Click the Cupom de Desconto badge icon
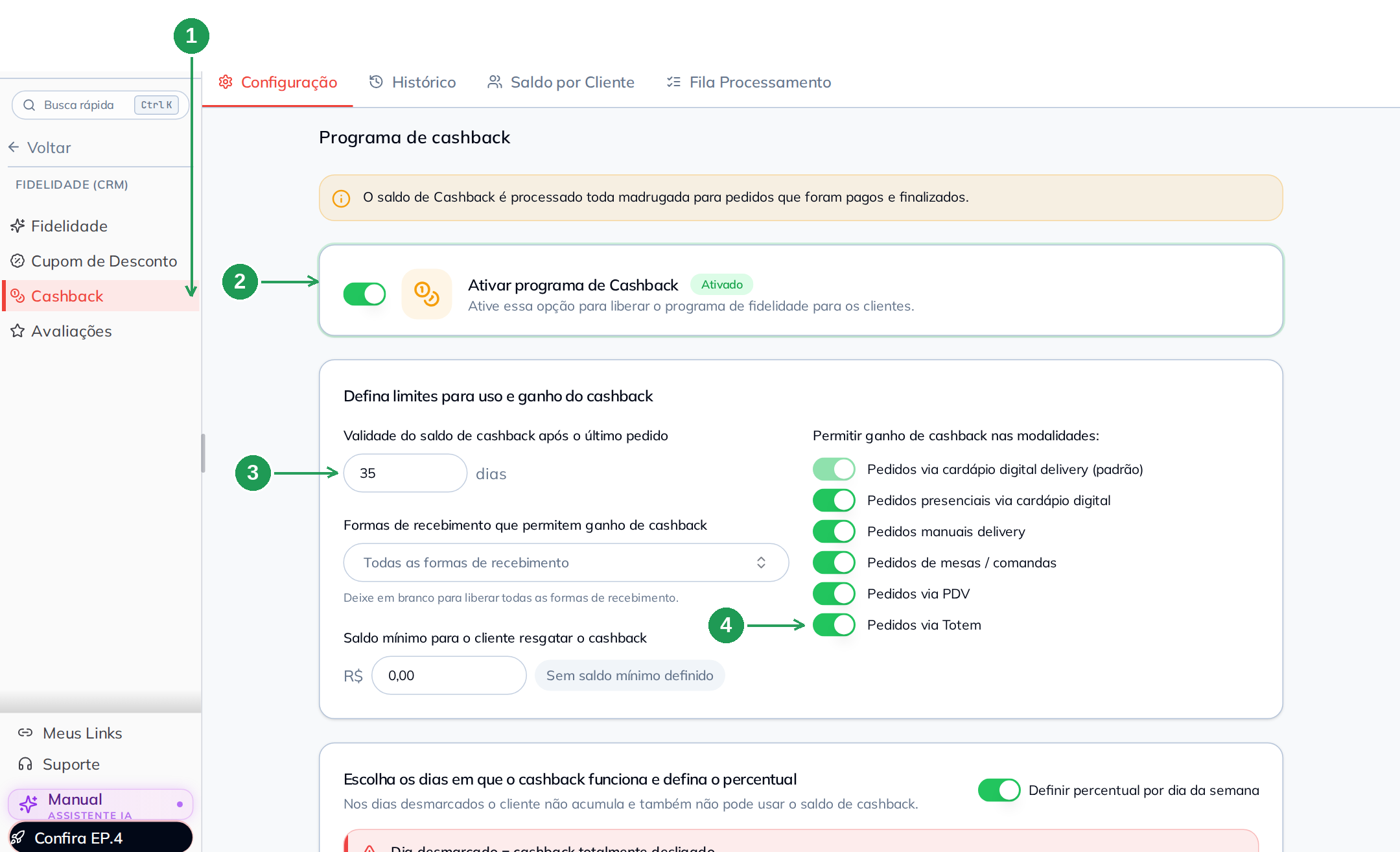 pyautogui.click(x=17, y=261)
